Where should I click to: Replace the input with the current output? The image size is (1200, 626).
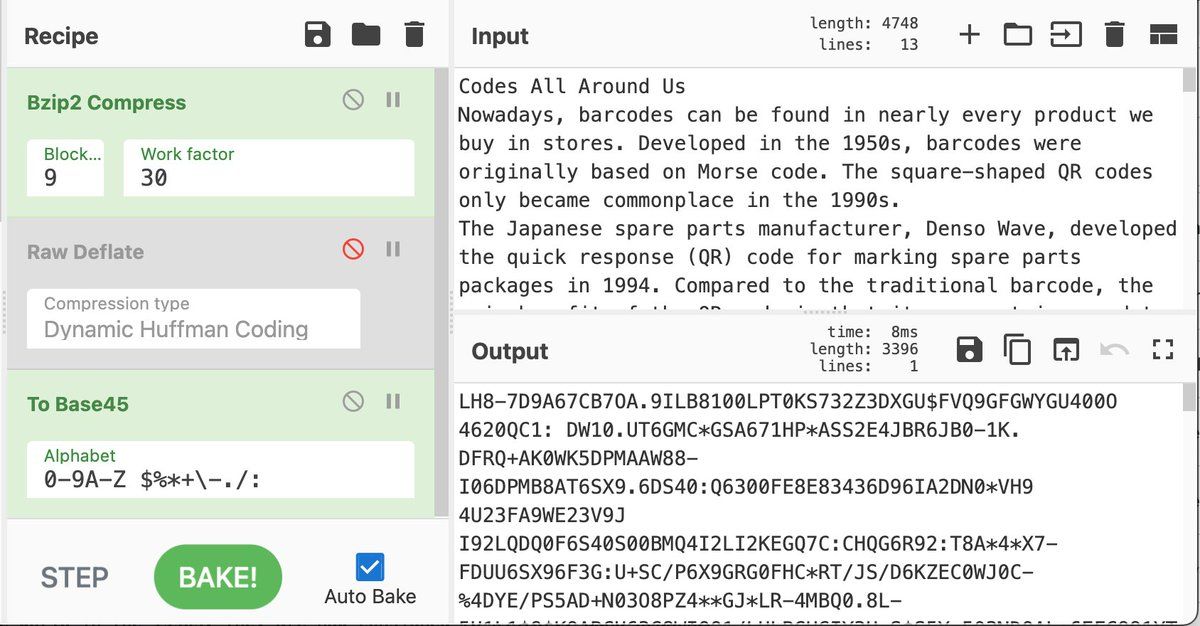pos(1065,350)
